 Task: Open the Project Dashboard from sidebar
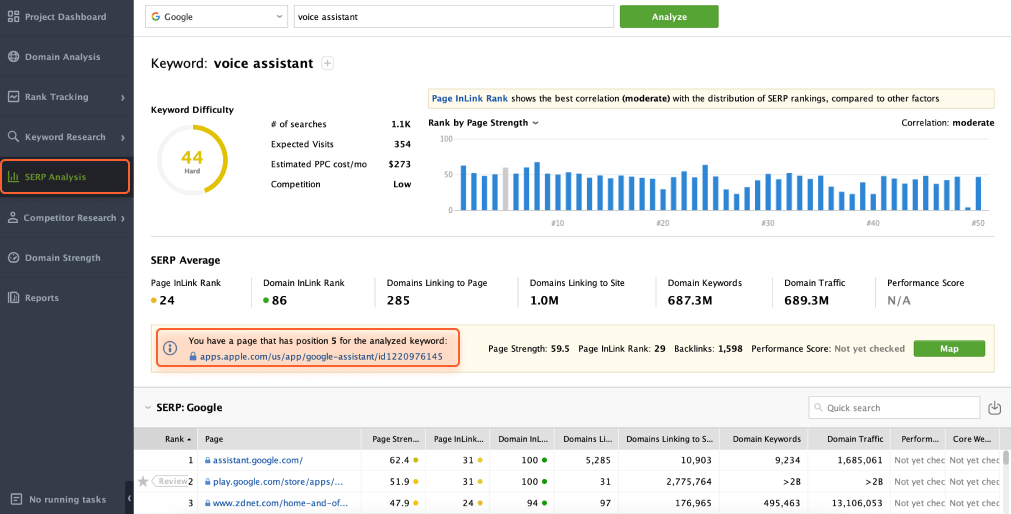coord(65,17)
